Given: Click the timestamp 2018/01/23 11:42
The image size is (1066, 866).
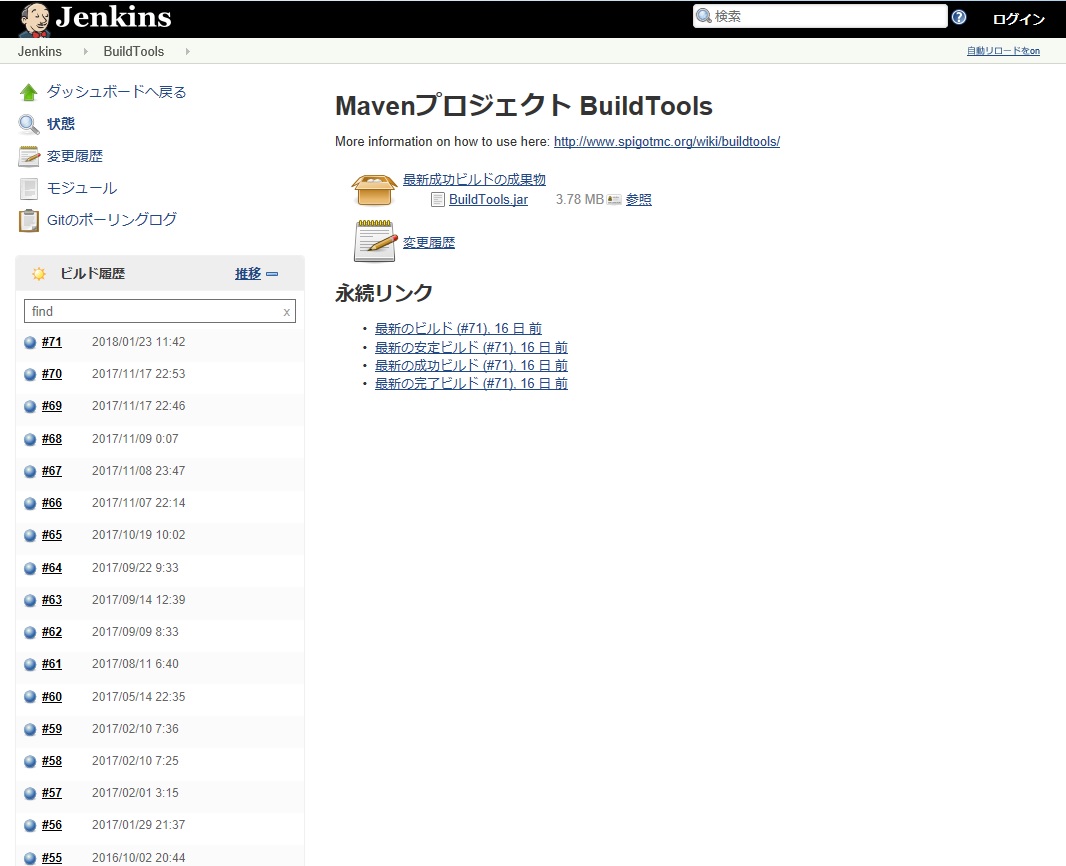Looking at the screenshot, I should pos(139,342).
